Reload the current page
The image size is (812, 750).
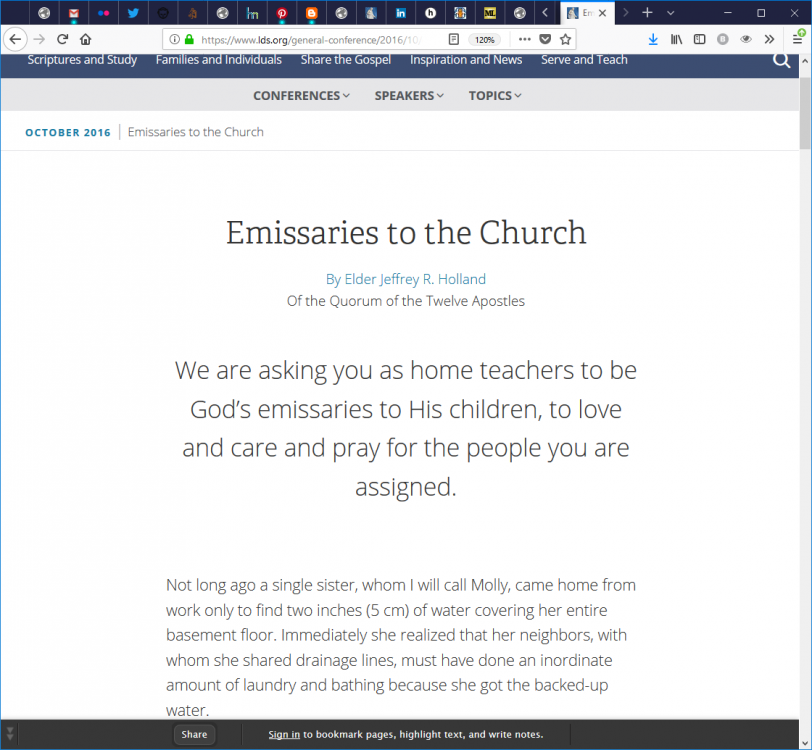62,39
